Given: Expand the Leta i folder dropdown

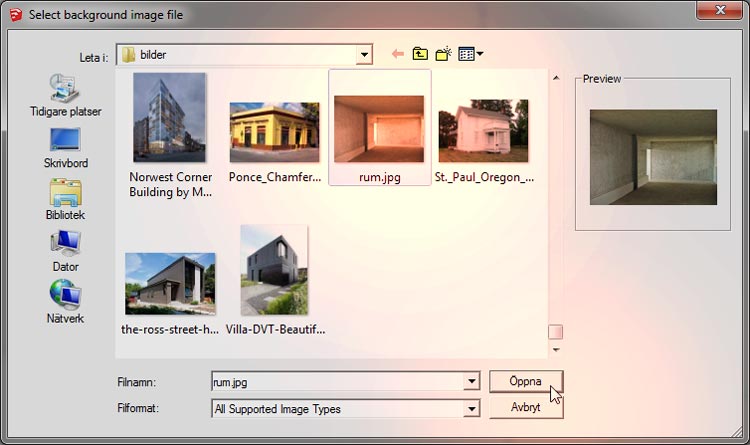Looking at the screenshot, I should click(x=364, y=55).
